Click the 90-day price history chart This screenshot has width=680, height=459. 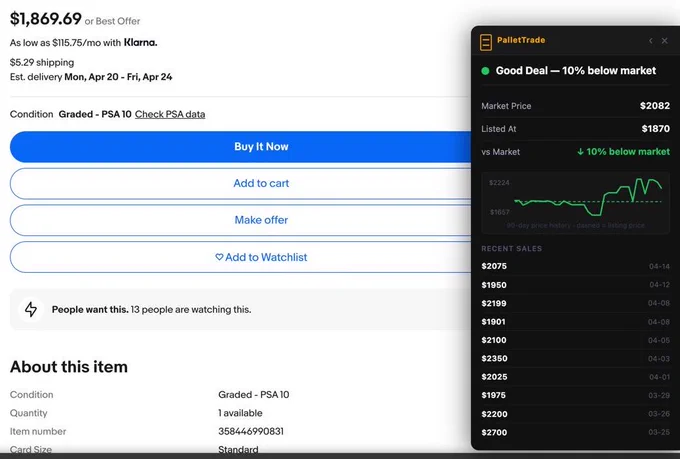click(575, 203)
